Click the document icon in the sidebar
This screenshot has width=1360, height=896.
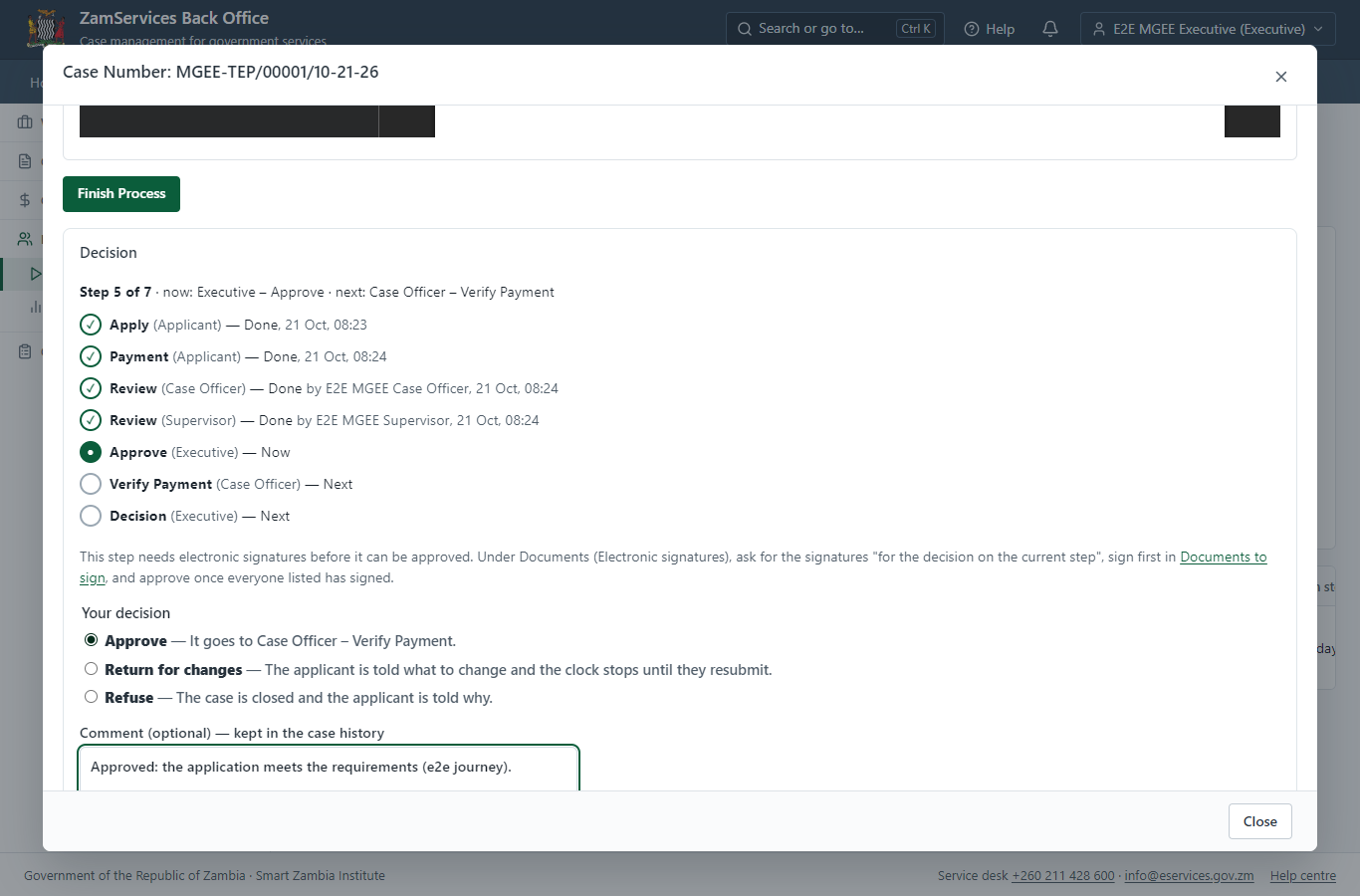pyautogui.click(x=25, y=161)
